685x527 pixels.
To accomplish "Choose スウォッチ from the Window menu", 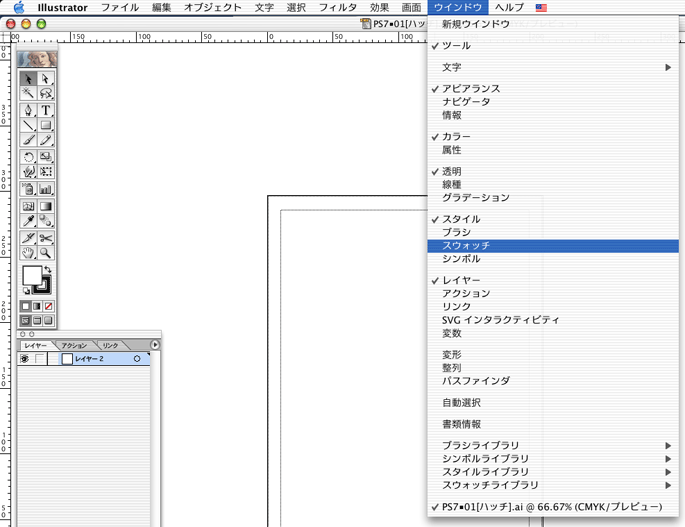I will tap(553, 246).
